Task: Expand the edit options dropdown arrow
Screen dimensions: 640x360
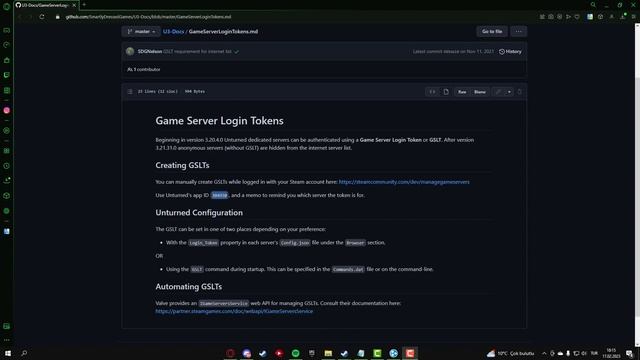Action: tap(509, 92)
